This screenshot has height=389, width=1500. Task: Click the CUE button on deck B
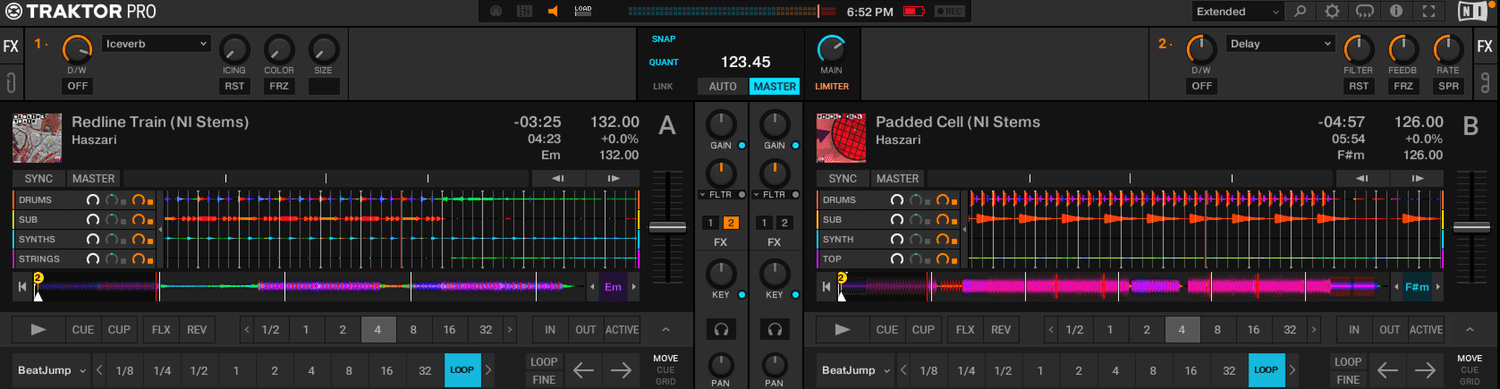(x=887, y=329)
